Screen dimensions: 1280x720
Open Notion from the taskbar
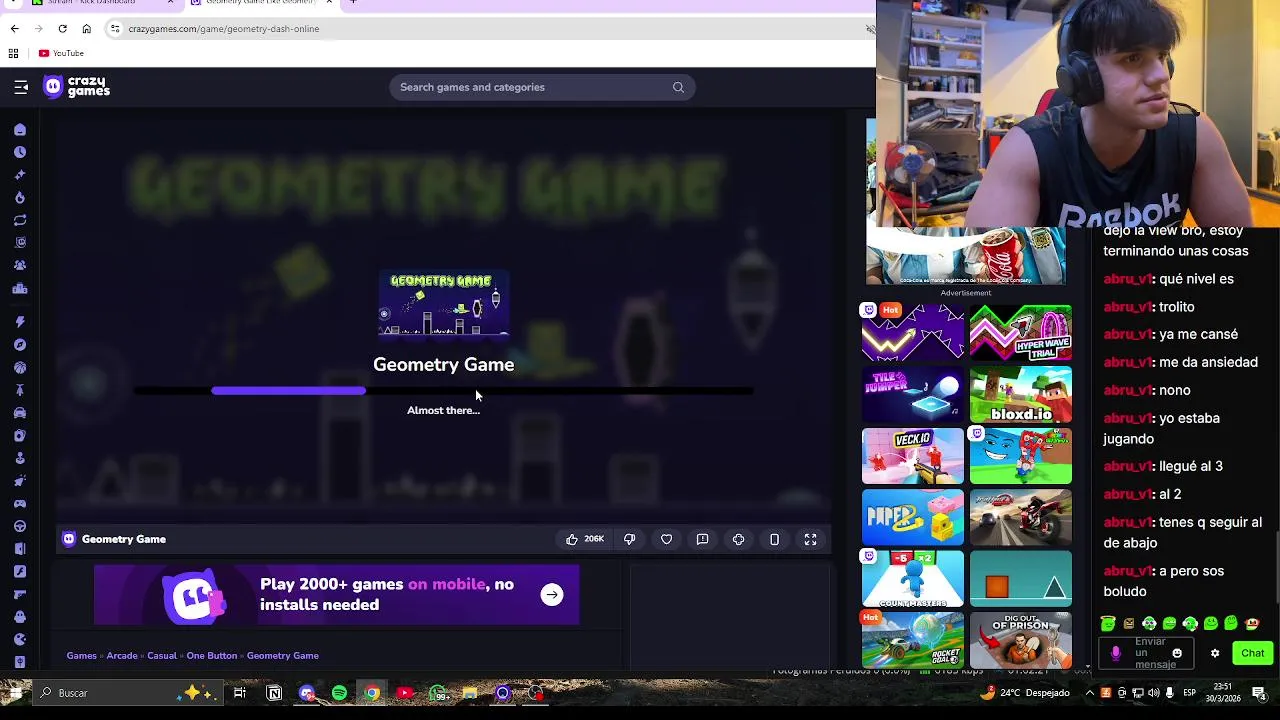[x=274, y=693]
